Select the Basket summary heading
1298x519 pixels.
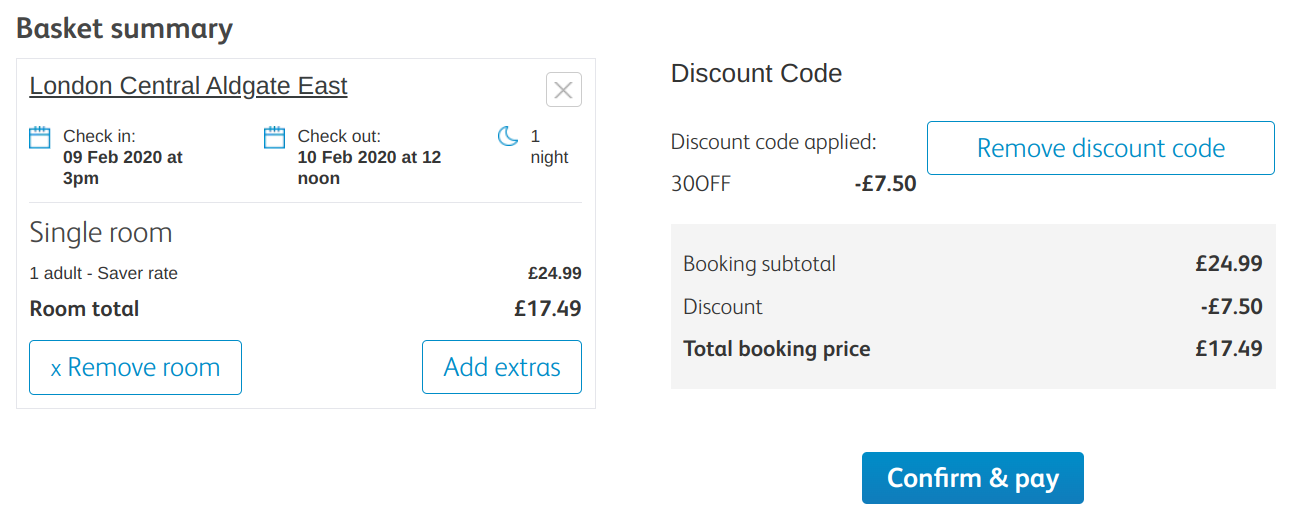coord(125,29)
